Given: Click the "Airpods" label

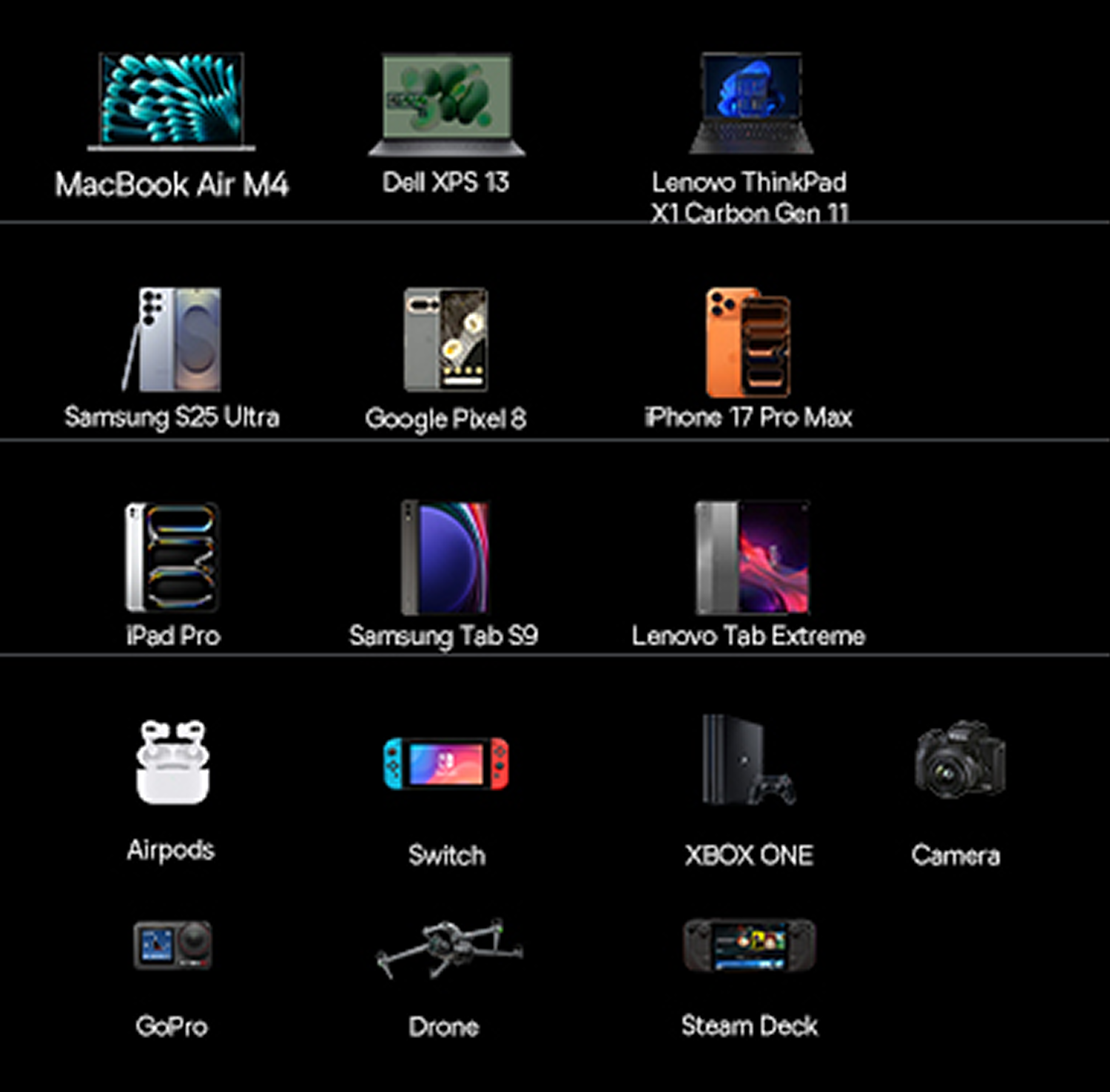Looking at the screenshot, I should 171,850.
